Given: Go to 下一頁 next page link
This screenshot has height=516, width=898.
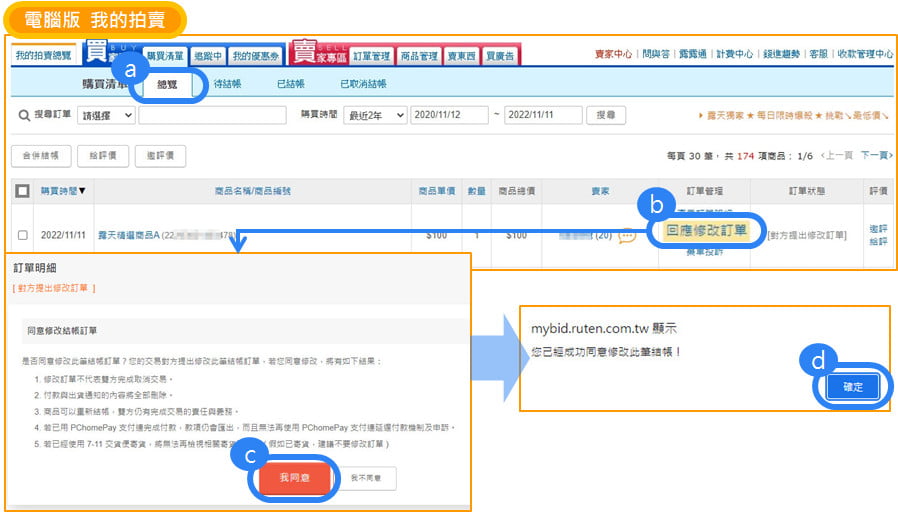Looking at the screenshot, I should click(x=874, y=155).
